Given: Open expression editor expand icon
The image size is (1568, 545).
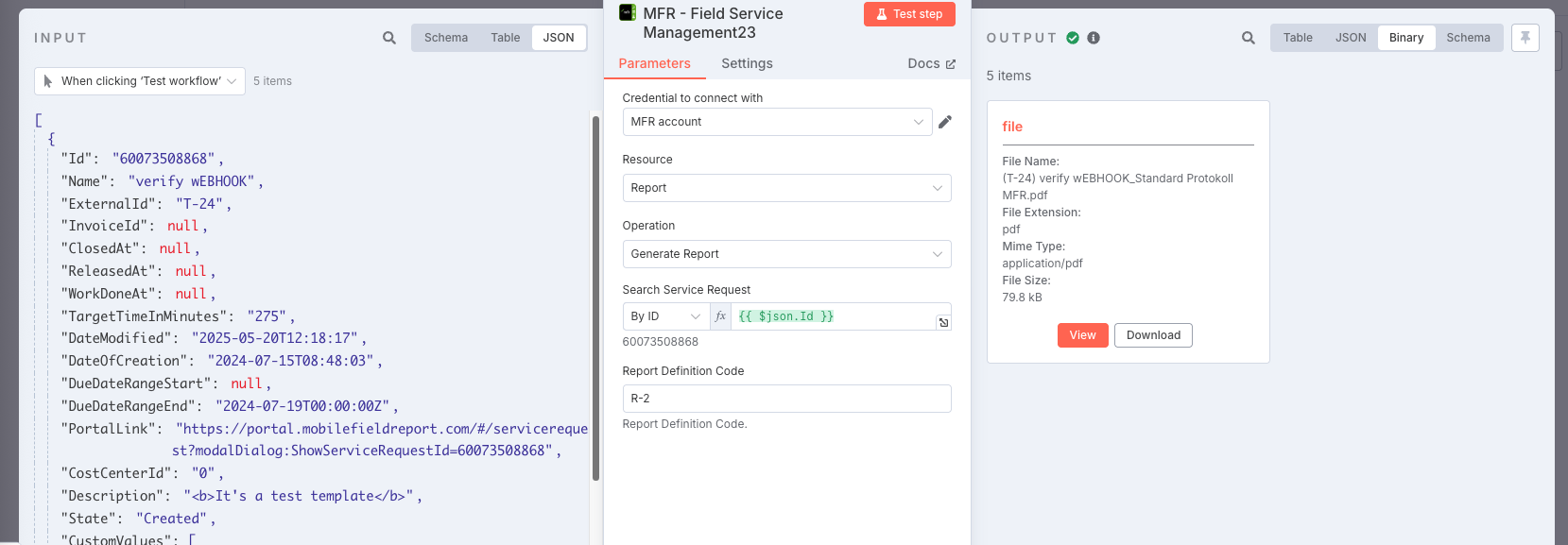Looking at the screenshot, I should pos(943,323).
